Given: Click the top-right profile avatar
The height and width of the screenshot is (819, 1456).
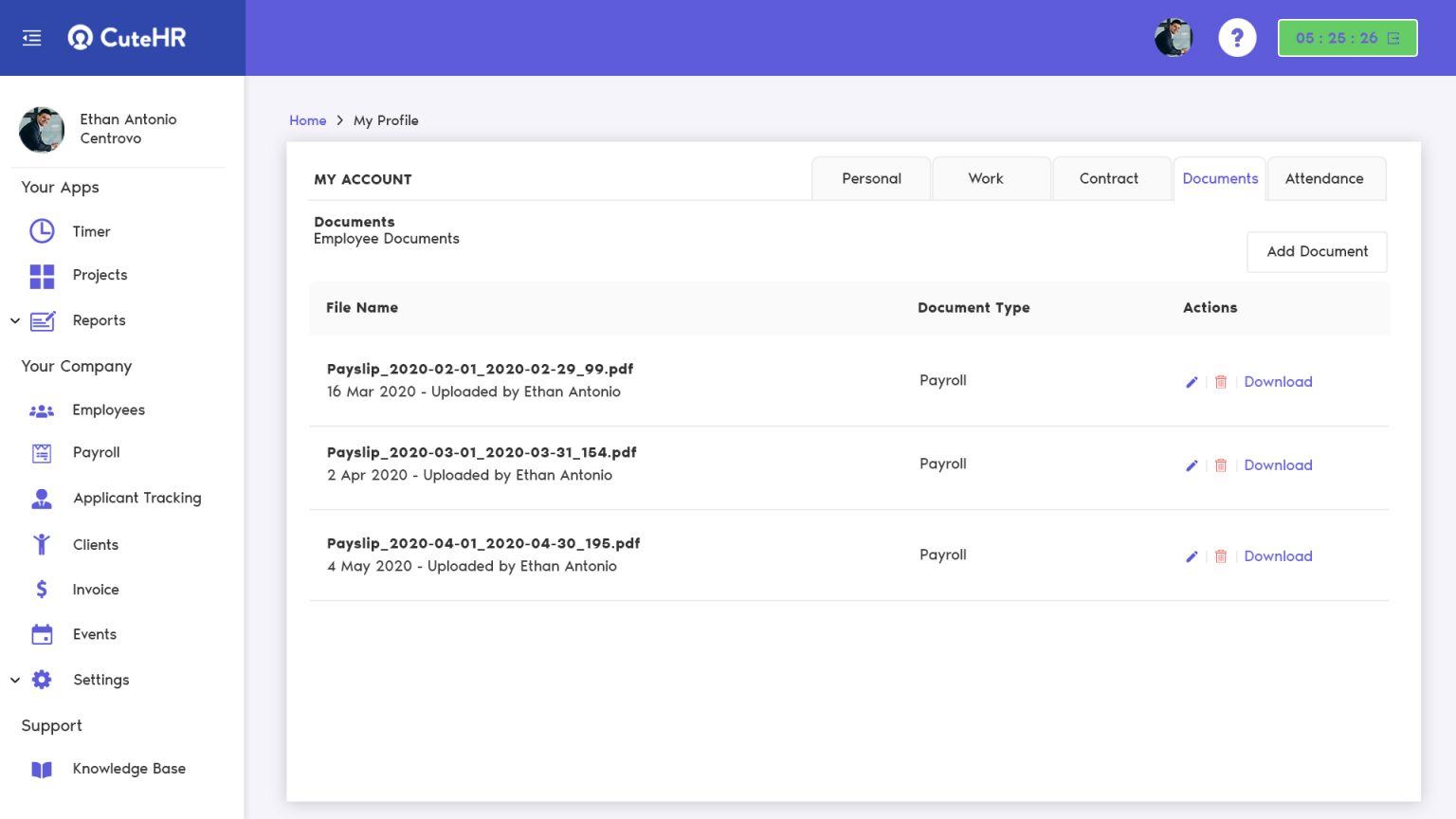Looking at the screenshot, I should coord(1174,37).
